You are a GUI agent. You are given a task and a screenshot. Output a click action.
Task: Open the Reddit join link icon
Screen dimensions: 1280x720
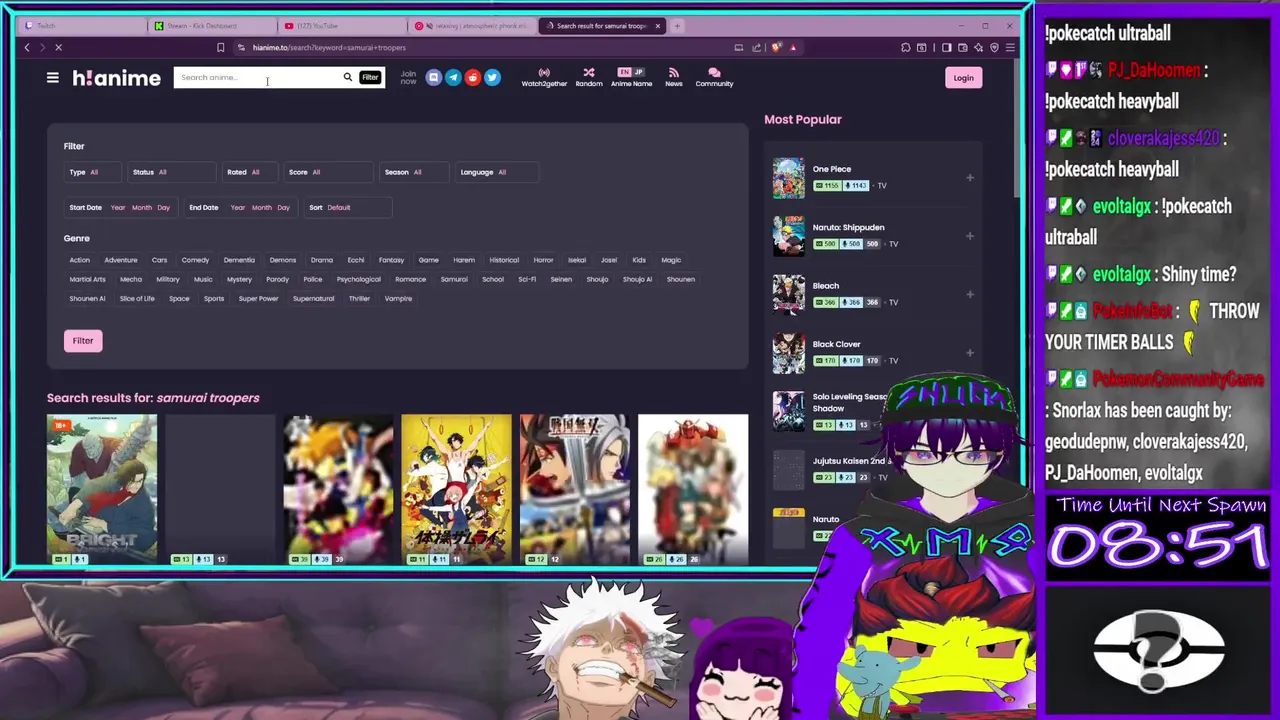472,77
